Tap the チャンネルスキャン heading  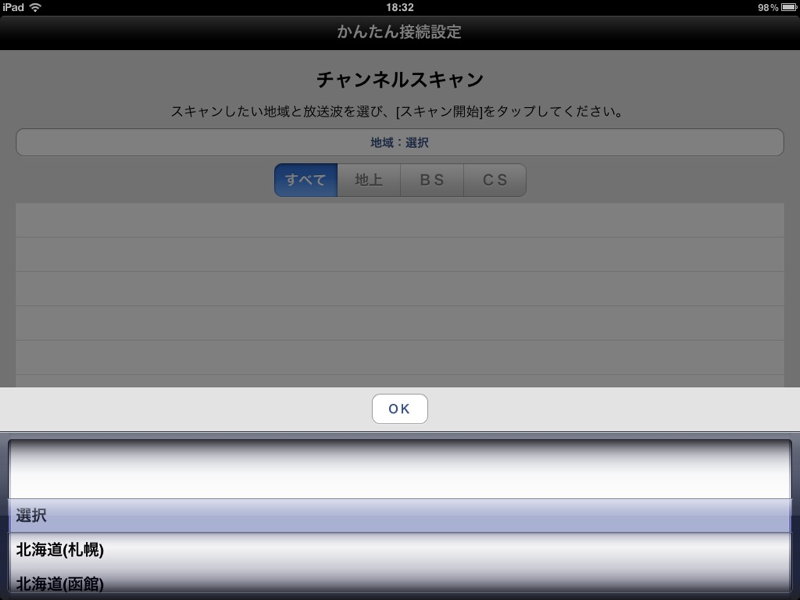[399, 79]
